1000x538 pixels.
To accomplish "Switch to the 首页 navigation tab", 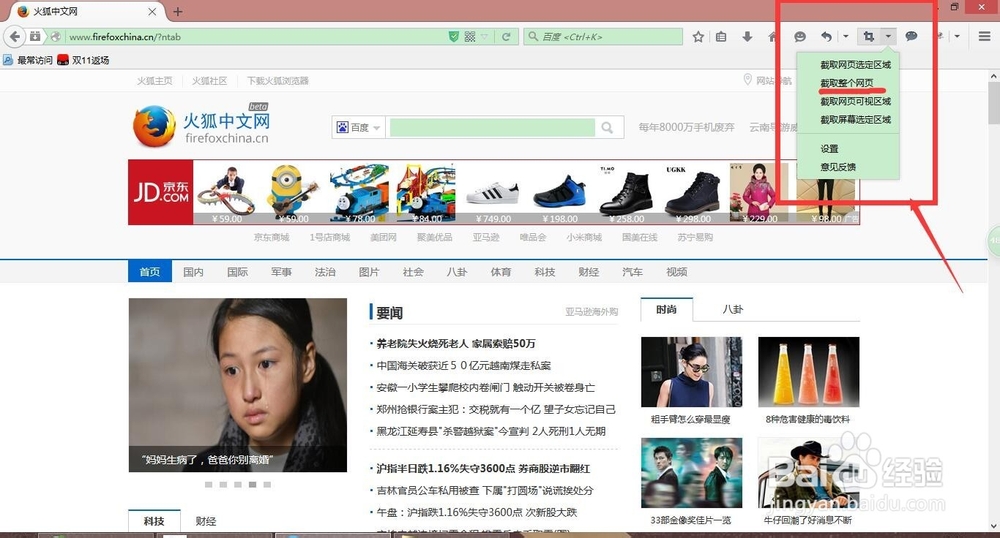I will coord(150,272).
